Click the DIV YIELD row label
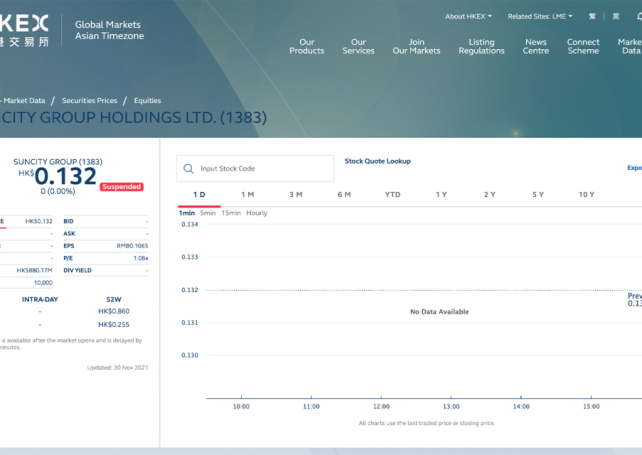This screenshot has width=642, height=455. (x=77, y=270)
